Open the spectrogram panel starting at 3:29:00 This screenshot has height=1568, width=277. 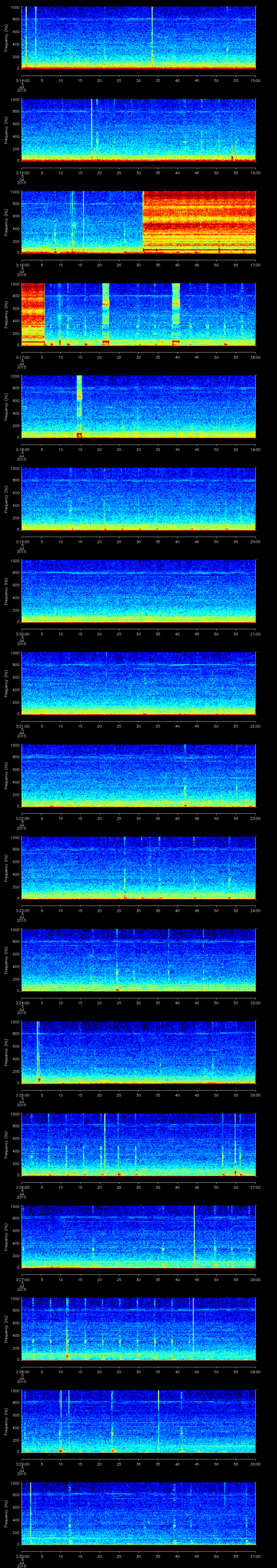coord(138,1421)
